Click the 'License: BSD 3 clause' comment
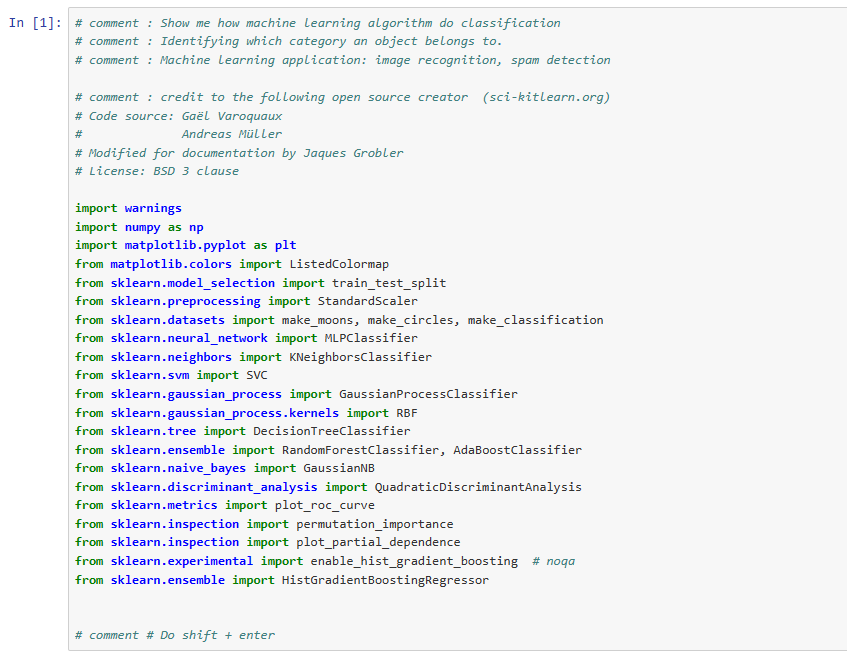 157,171
